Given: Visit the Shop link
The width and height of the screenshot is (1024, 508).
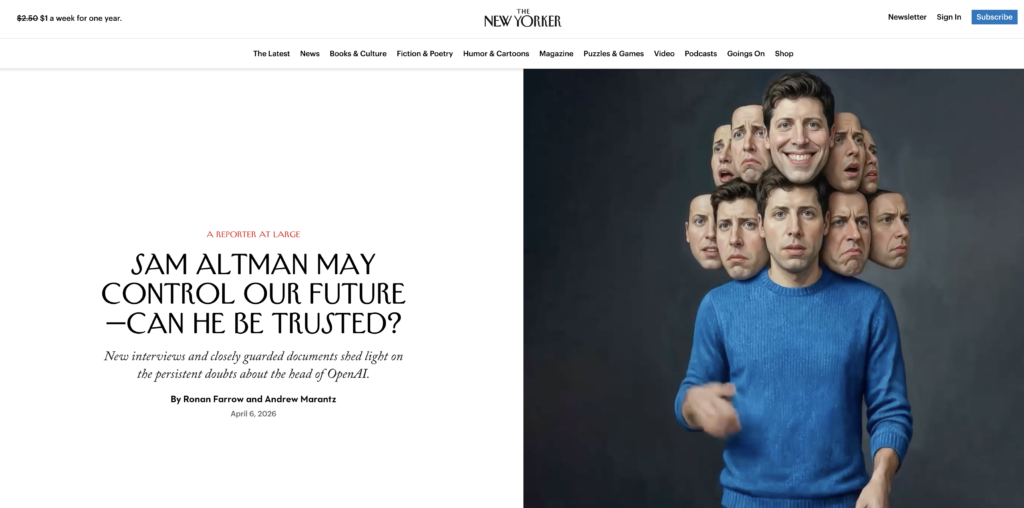Looking at the screenshot, I should (784, 54).
